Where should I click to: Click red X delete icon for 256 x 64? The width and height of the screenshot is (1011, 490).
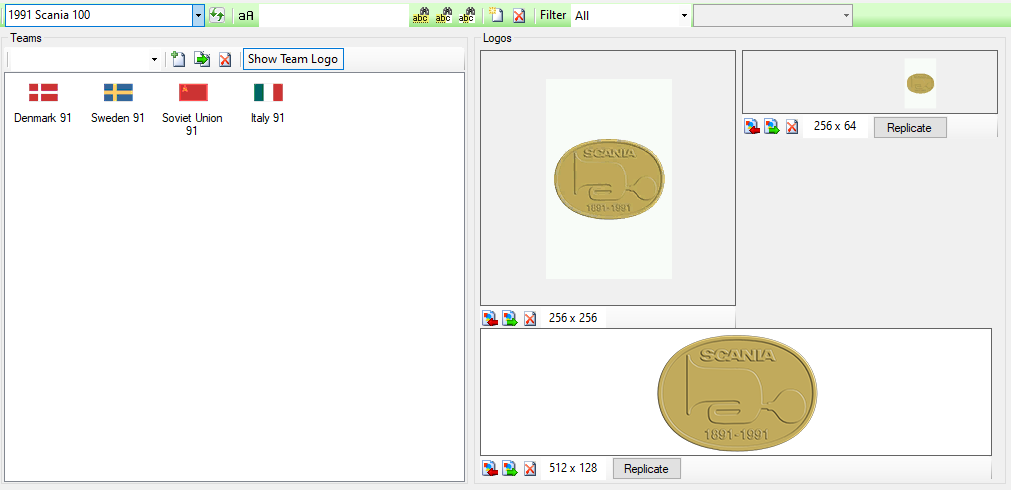point(792,127)
